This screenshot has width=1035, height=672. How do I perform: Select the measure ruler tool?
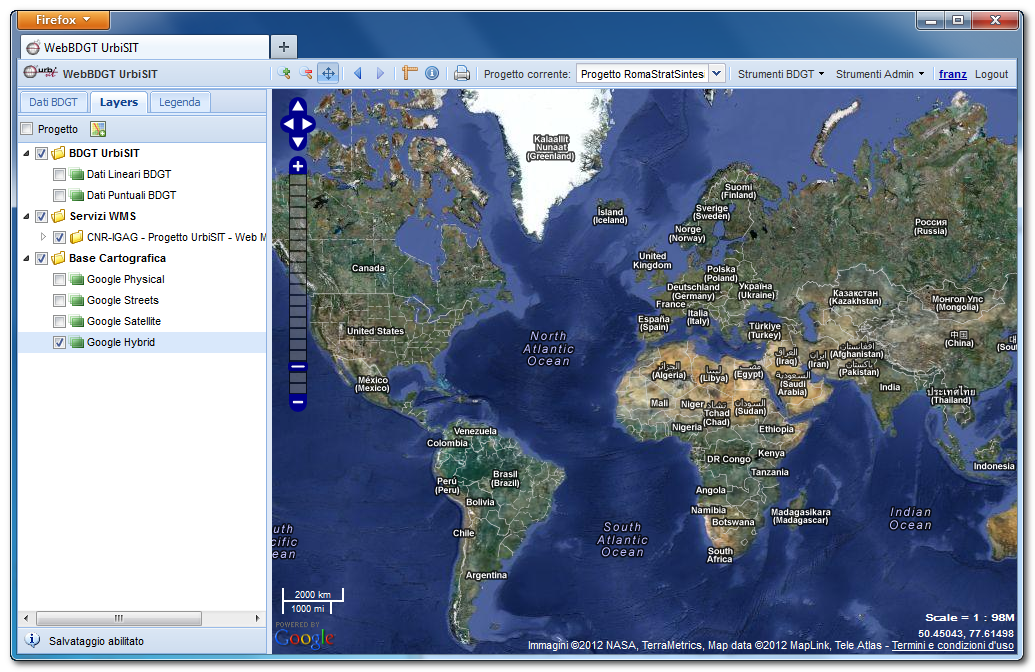click(x=410, y=73)
